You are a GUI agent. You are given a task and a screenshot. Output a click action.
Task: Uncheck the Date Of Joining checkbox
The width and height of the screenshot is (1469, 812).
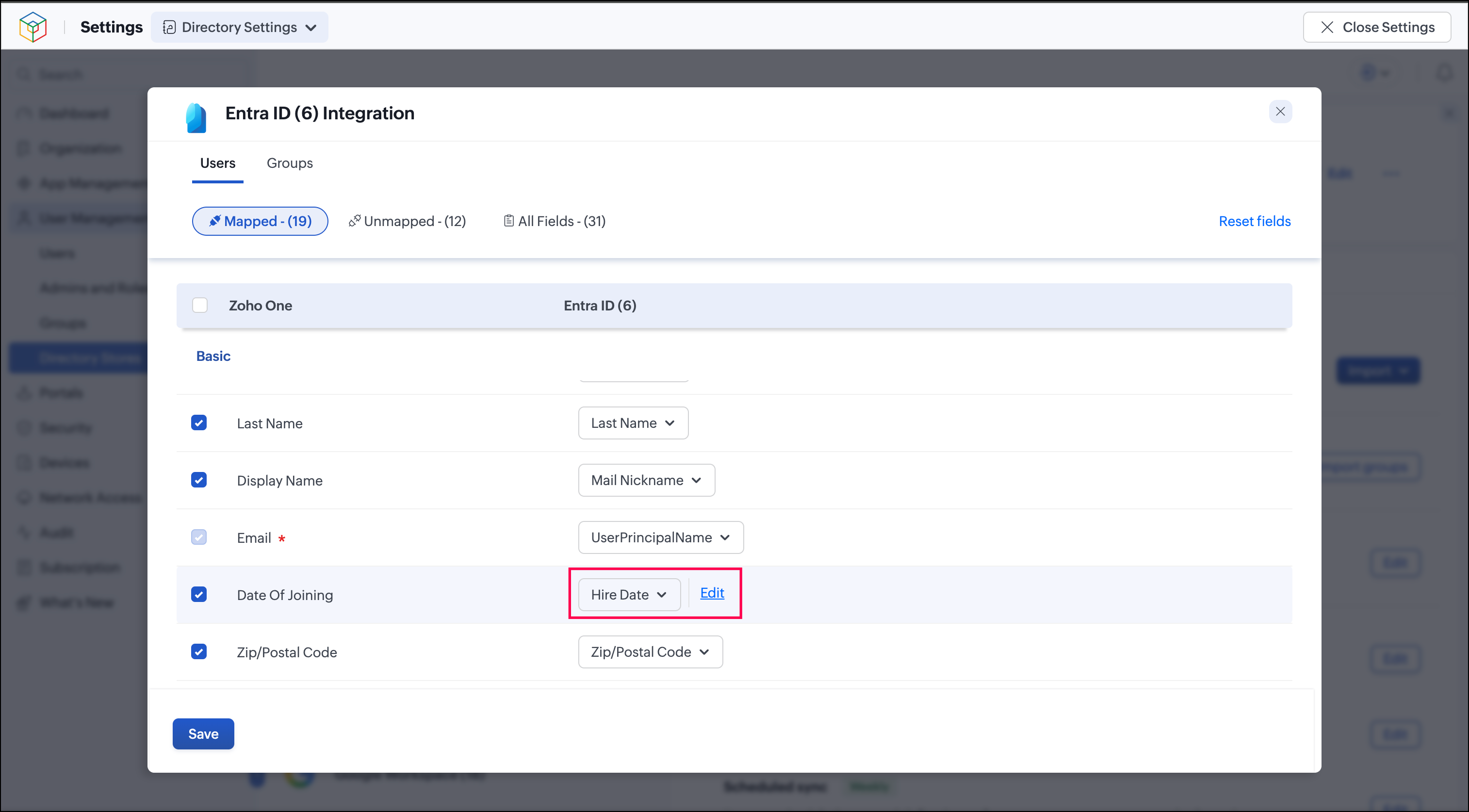coord(198,594)
